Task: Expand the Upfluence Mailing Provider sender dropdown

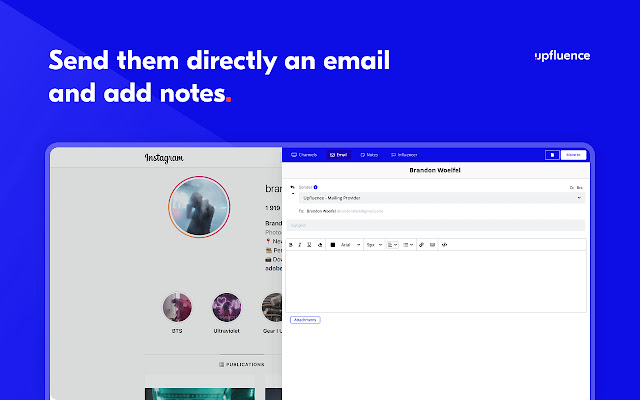Action: [x=442, y=198]
